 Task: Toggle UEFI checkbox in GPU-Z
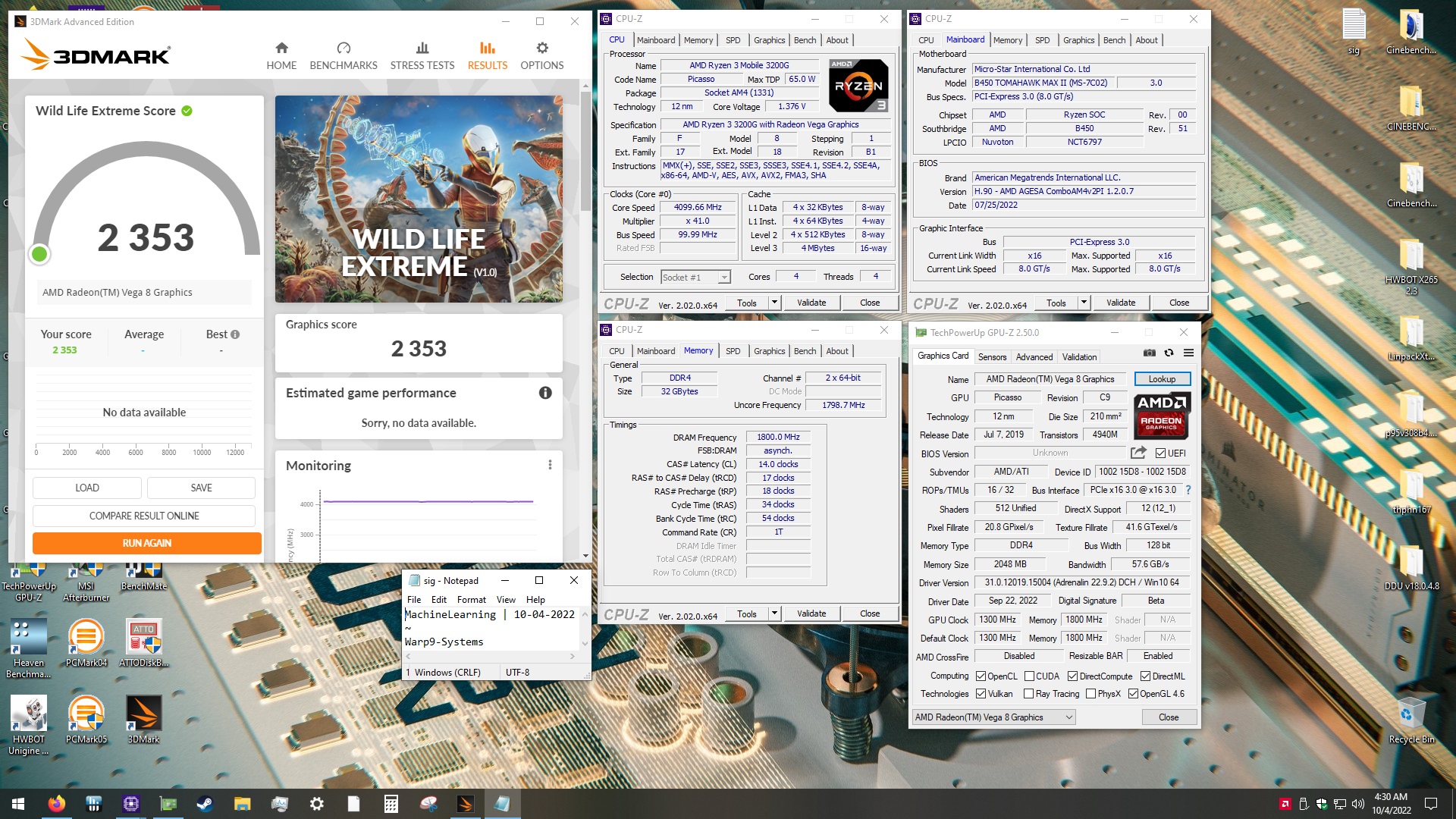pyautogui.click(x=1160, y=453)
